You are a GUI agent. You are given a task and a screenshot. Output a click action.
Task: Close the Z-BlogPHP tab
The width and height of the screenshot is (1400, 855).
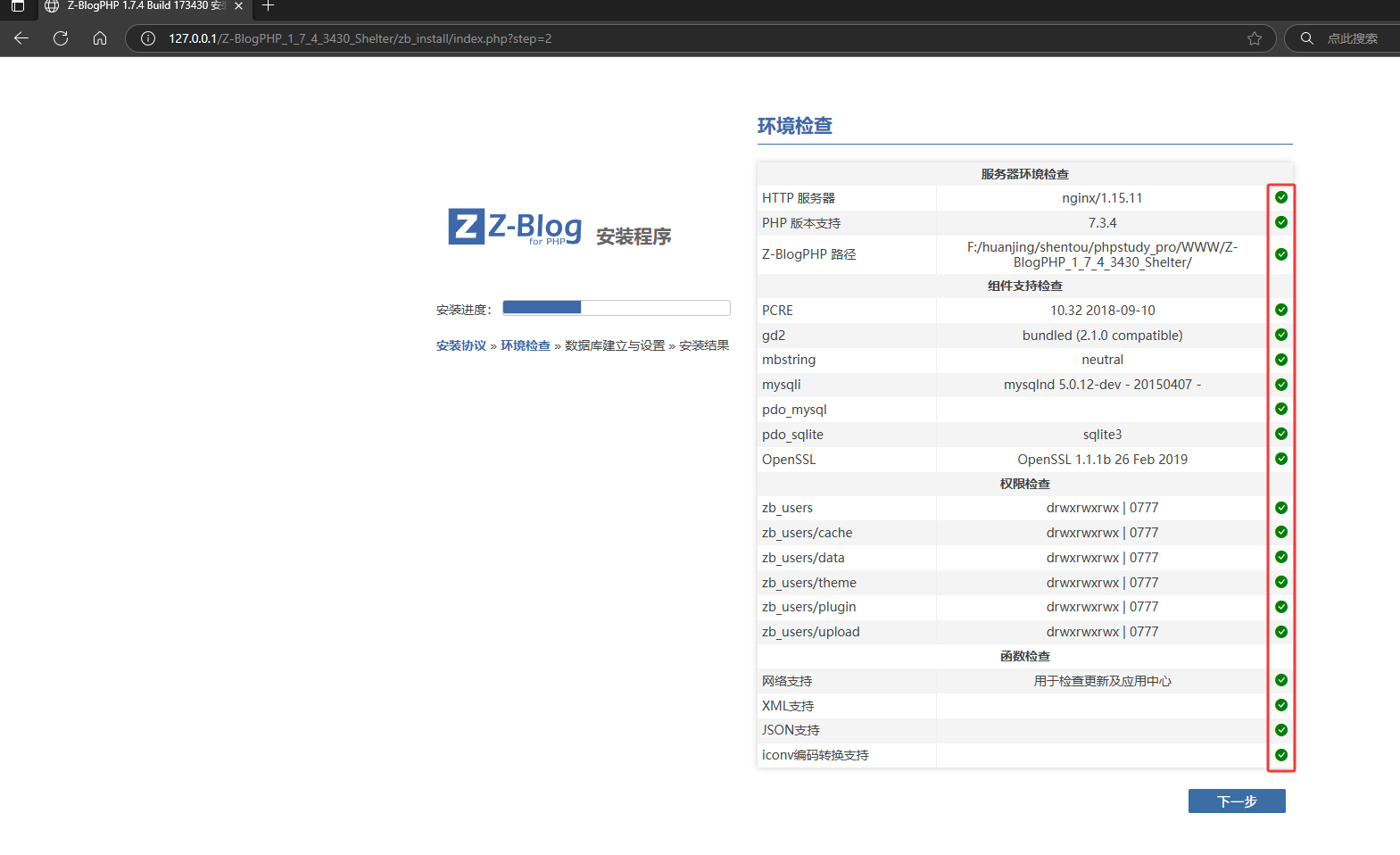tap(238, 6)
